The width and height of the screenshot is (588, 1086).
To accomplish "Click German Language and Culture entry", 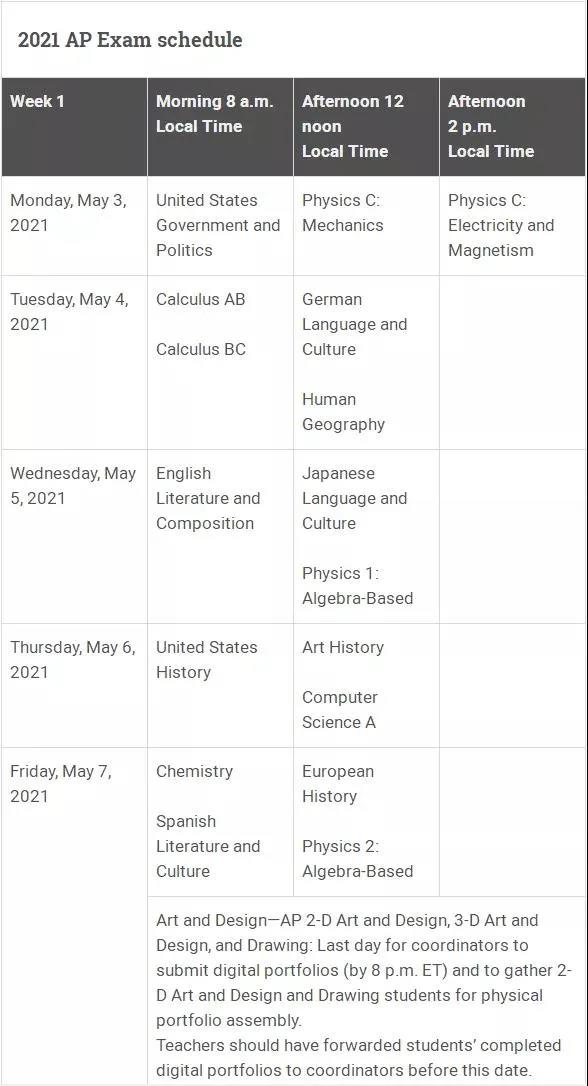I will [x=355, y=324].
